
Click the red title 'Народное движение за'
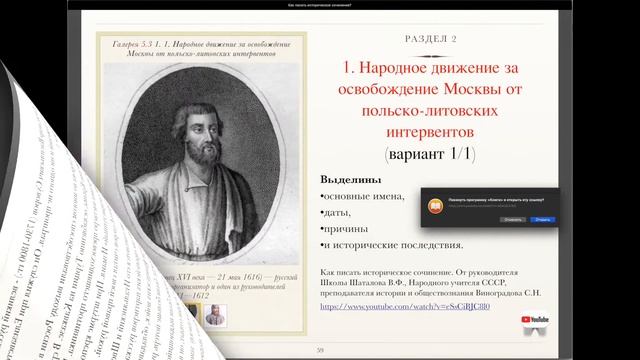(430, 67)
